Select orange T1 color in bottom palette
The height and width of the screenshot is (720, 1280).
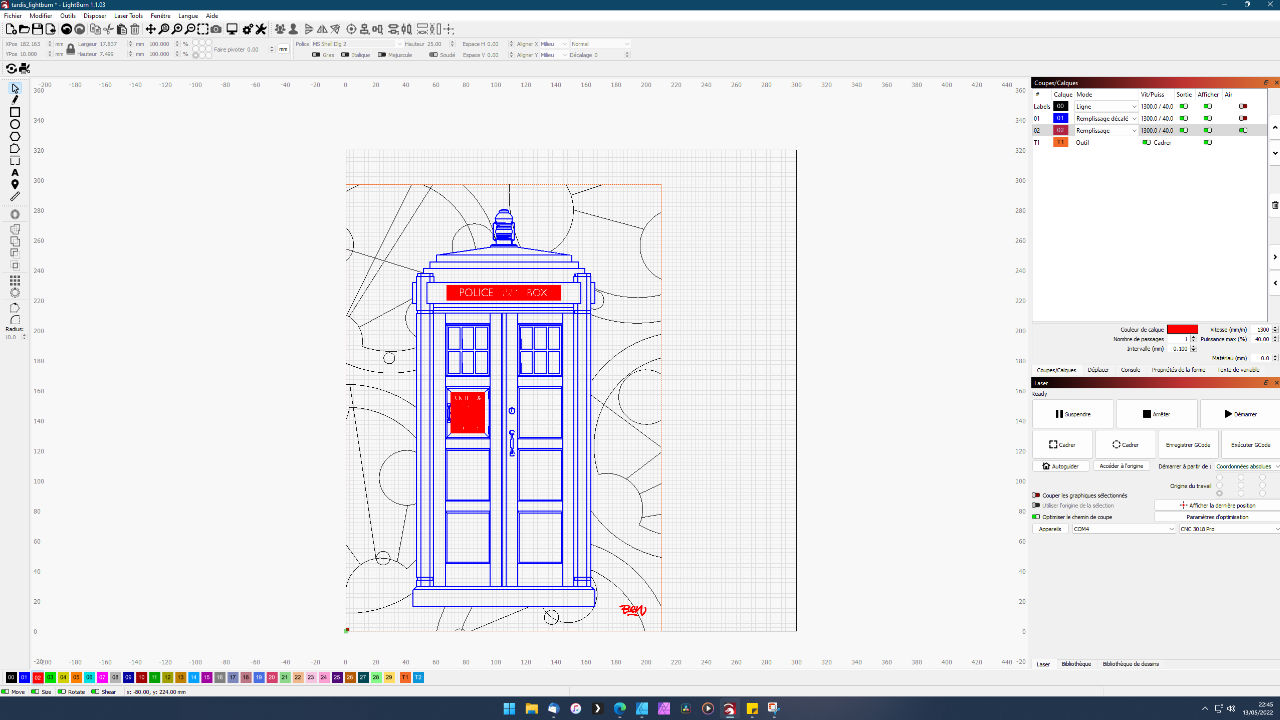405,677
